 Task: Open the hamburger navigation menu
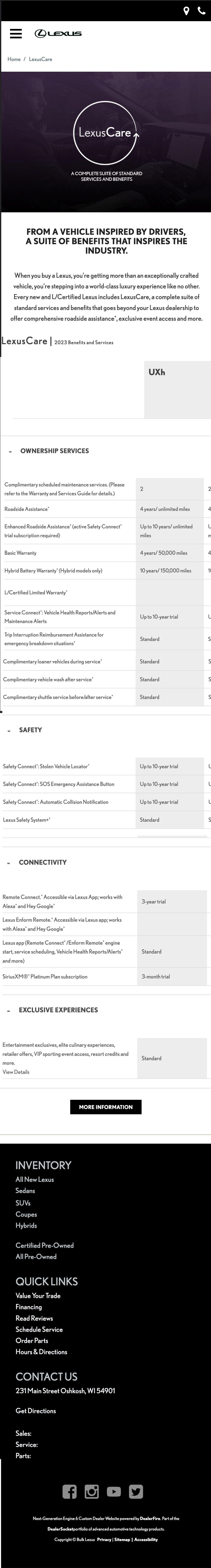click(x=16, y=34)
